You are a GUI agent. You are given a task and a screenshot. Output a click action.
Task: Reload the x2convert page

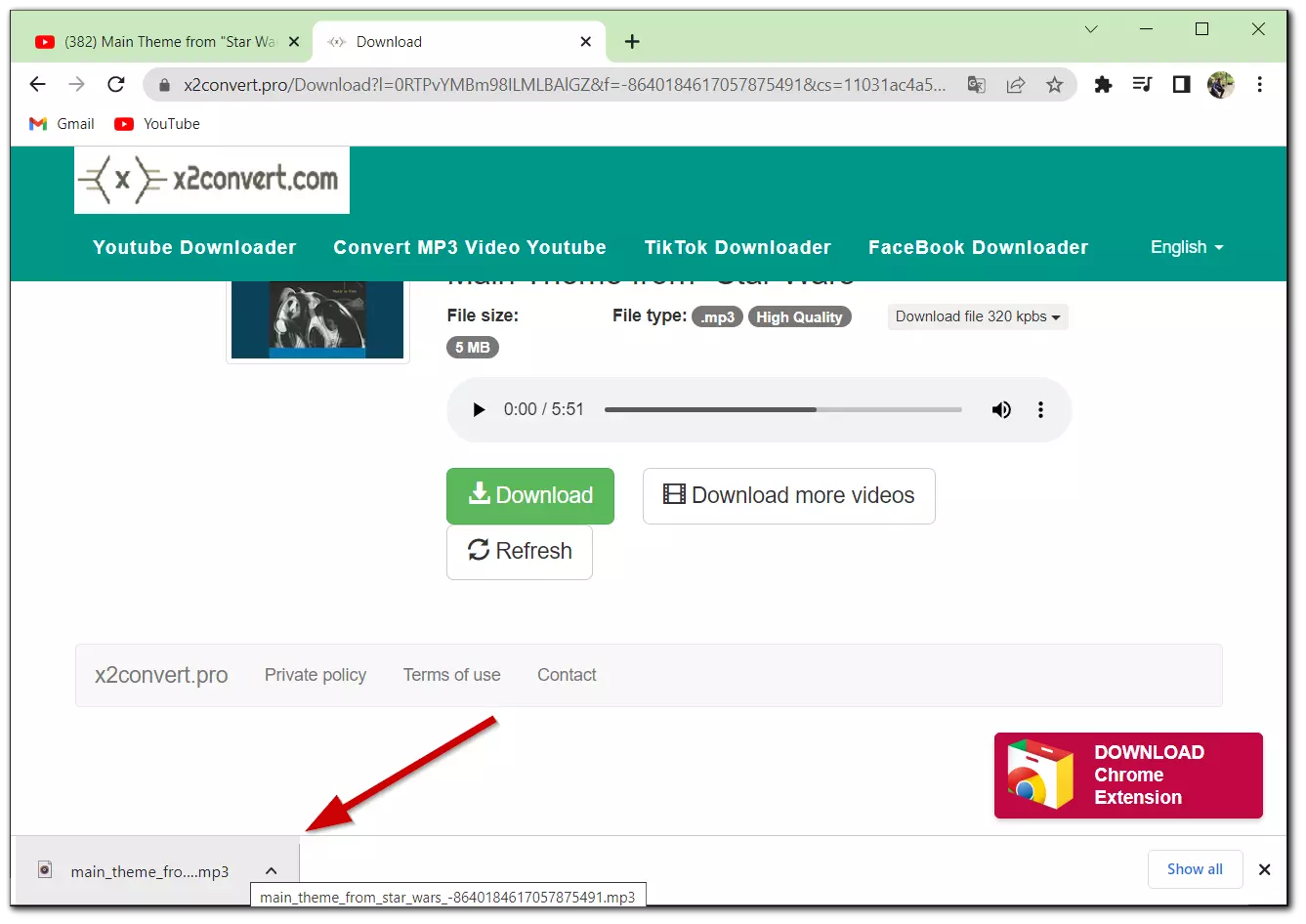[115, 84]
